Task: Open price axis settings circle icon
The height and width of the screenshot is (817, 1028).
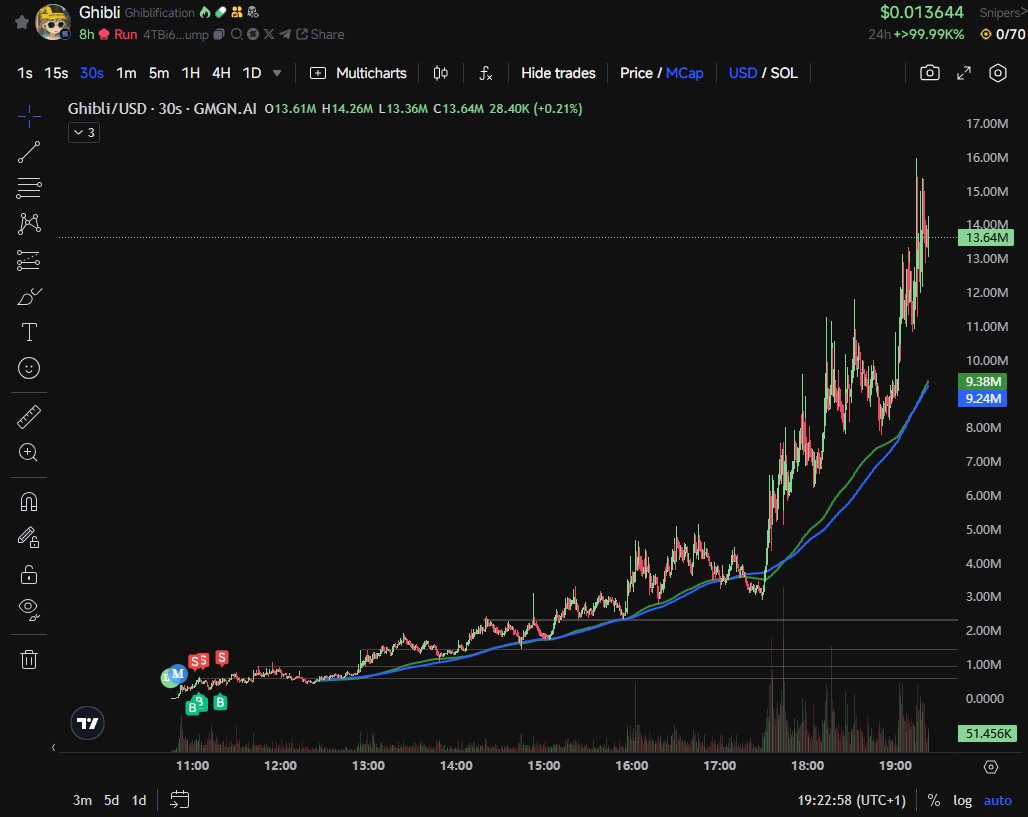Action: pos(991,767)
